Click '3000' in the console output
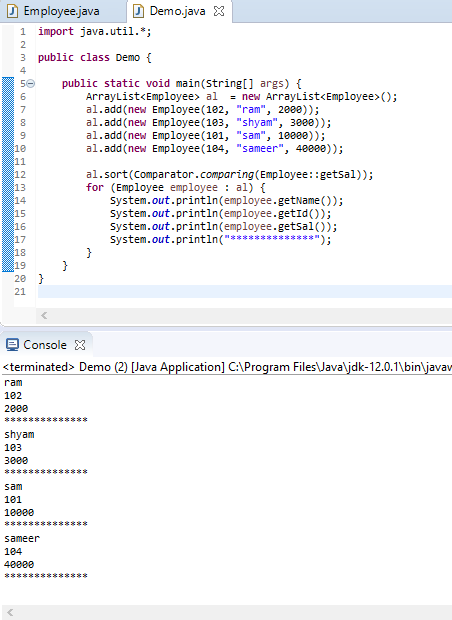452x620 pixels. click(x=16, y=461)
